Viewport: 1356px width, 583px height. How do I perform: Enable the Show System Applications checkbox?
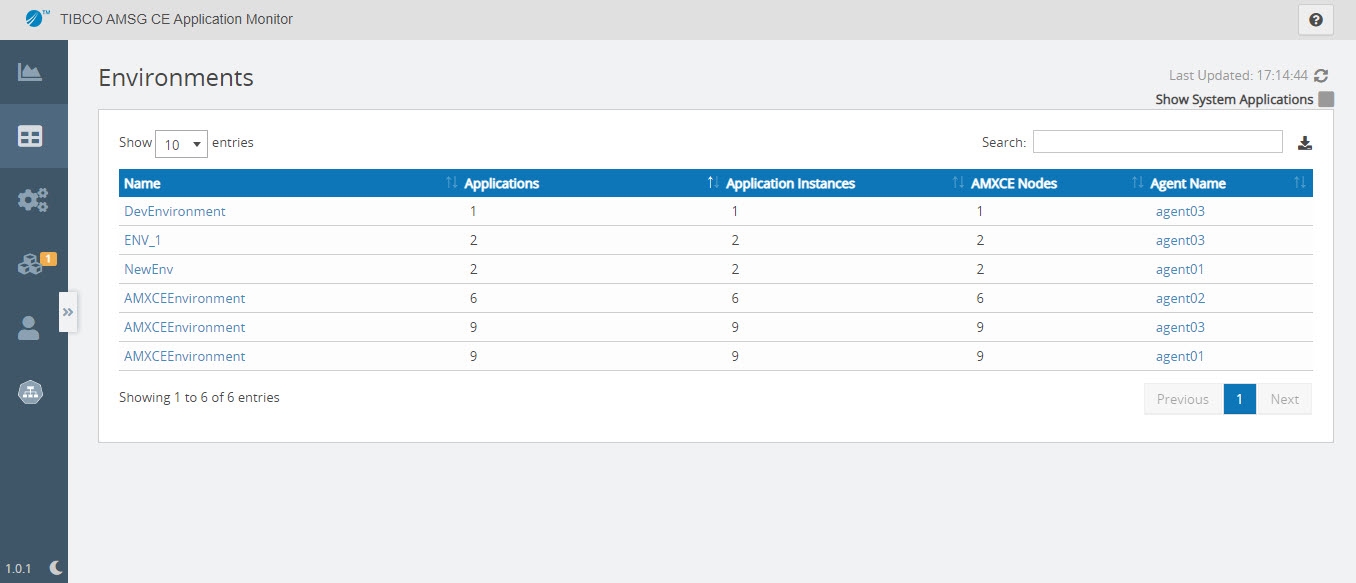coord(1326,99)
